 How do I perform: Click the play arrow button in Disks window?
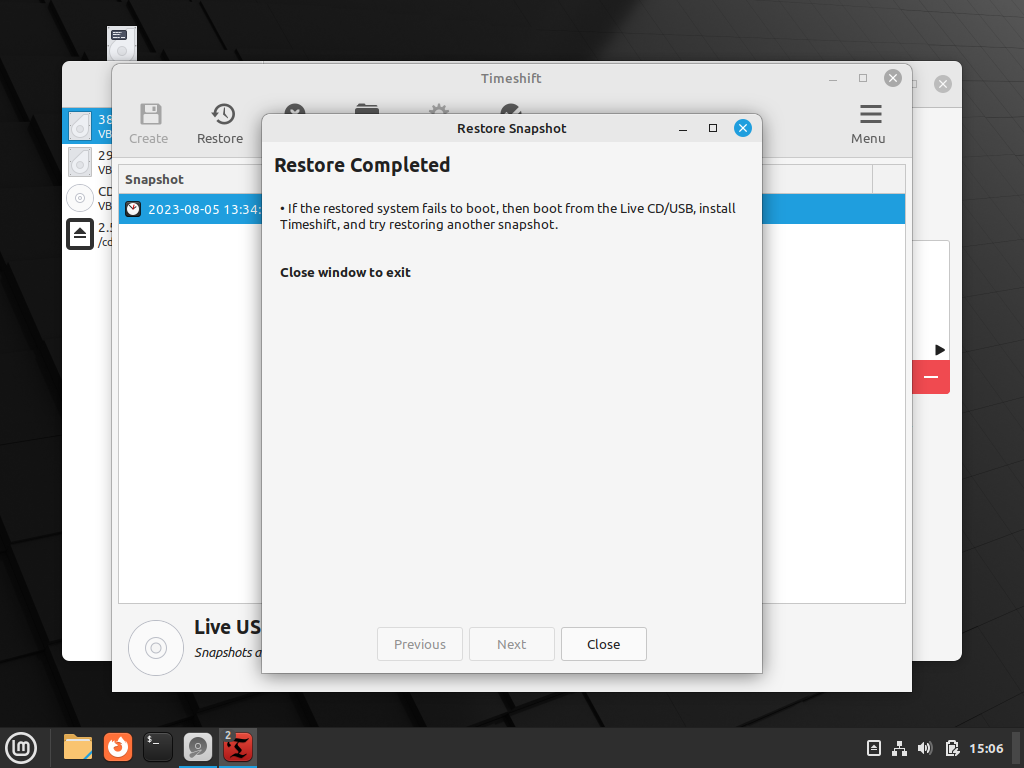940,349
